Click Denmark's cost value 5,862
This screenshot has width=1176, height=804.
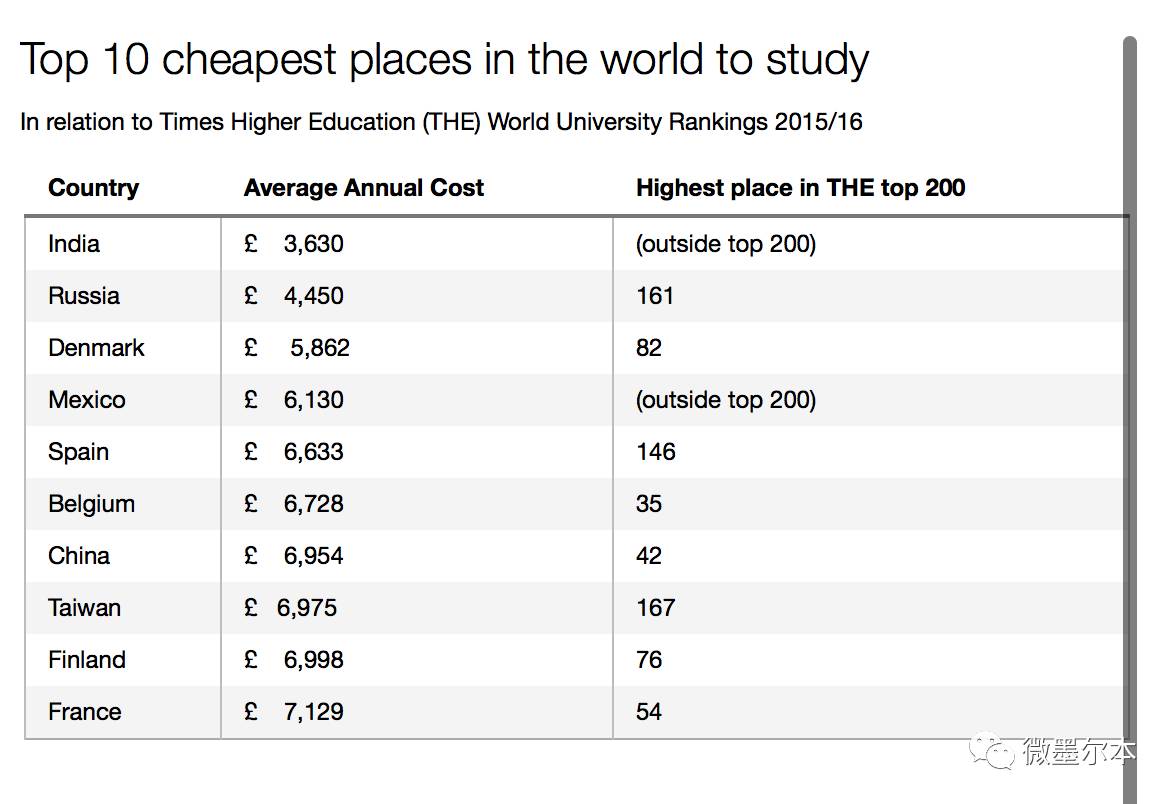(x=320, y=348)
